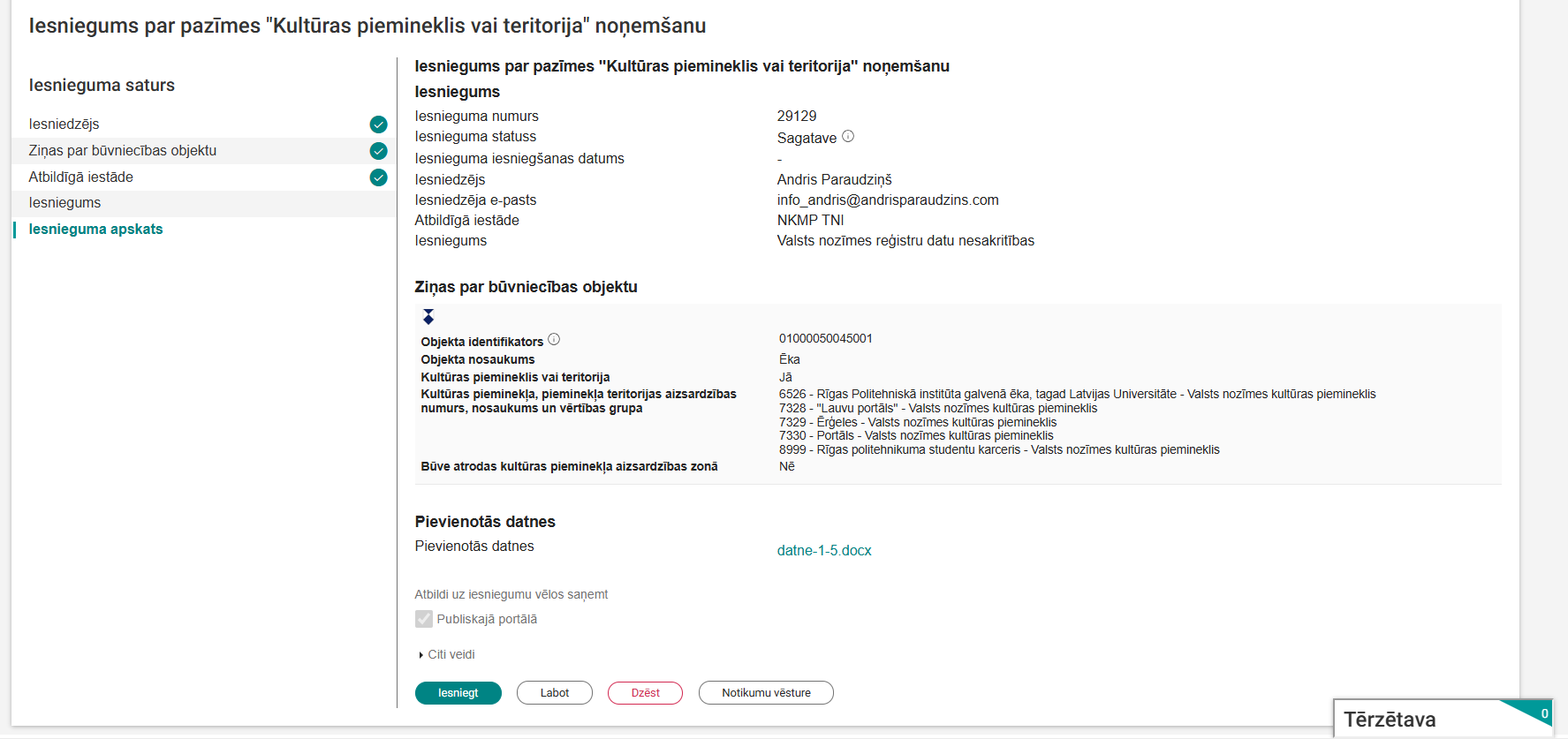Image resolution: width=1568 pixels, height=739 pixels.
Task: Open info tooltip beside Sagatave status
Action: pos(848,135)
